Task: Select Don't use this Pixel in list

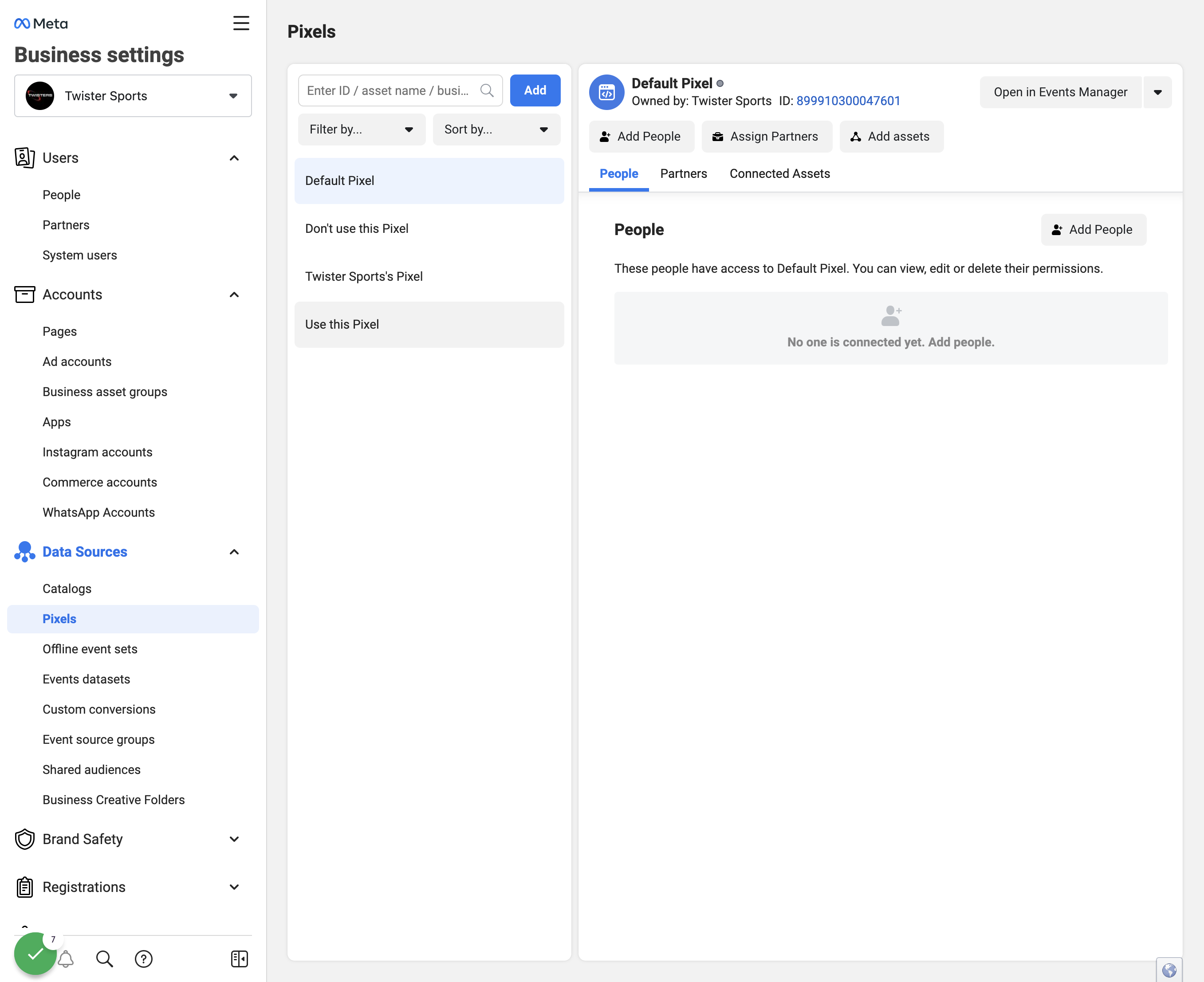Action: click(429, 228)
